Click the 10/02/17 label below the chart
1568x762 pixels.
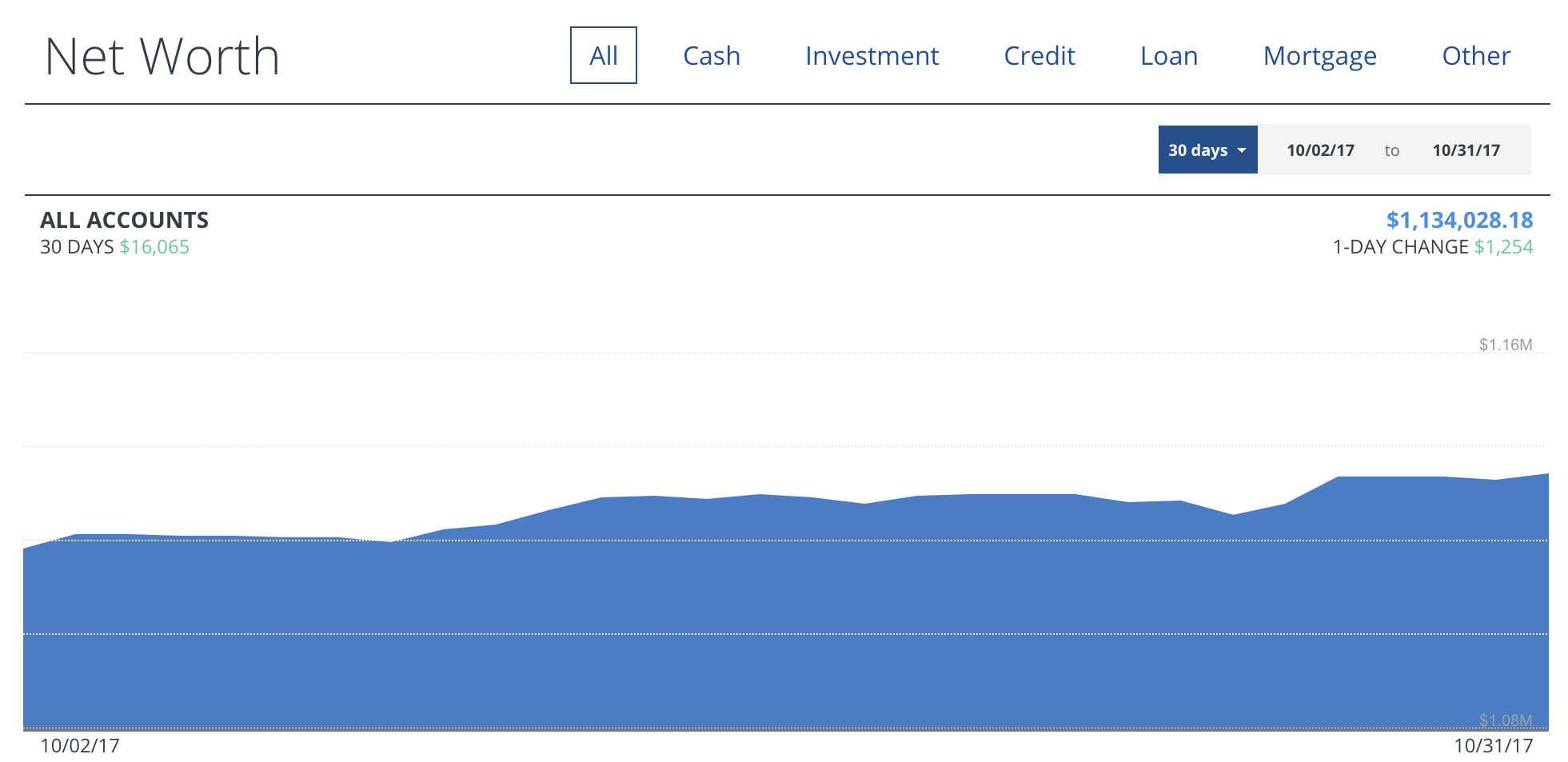click(x=80, y=746)
